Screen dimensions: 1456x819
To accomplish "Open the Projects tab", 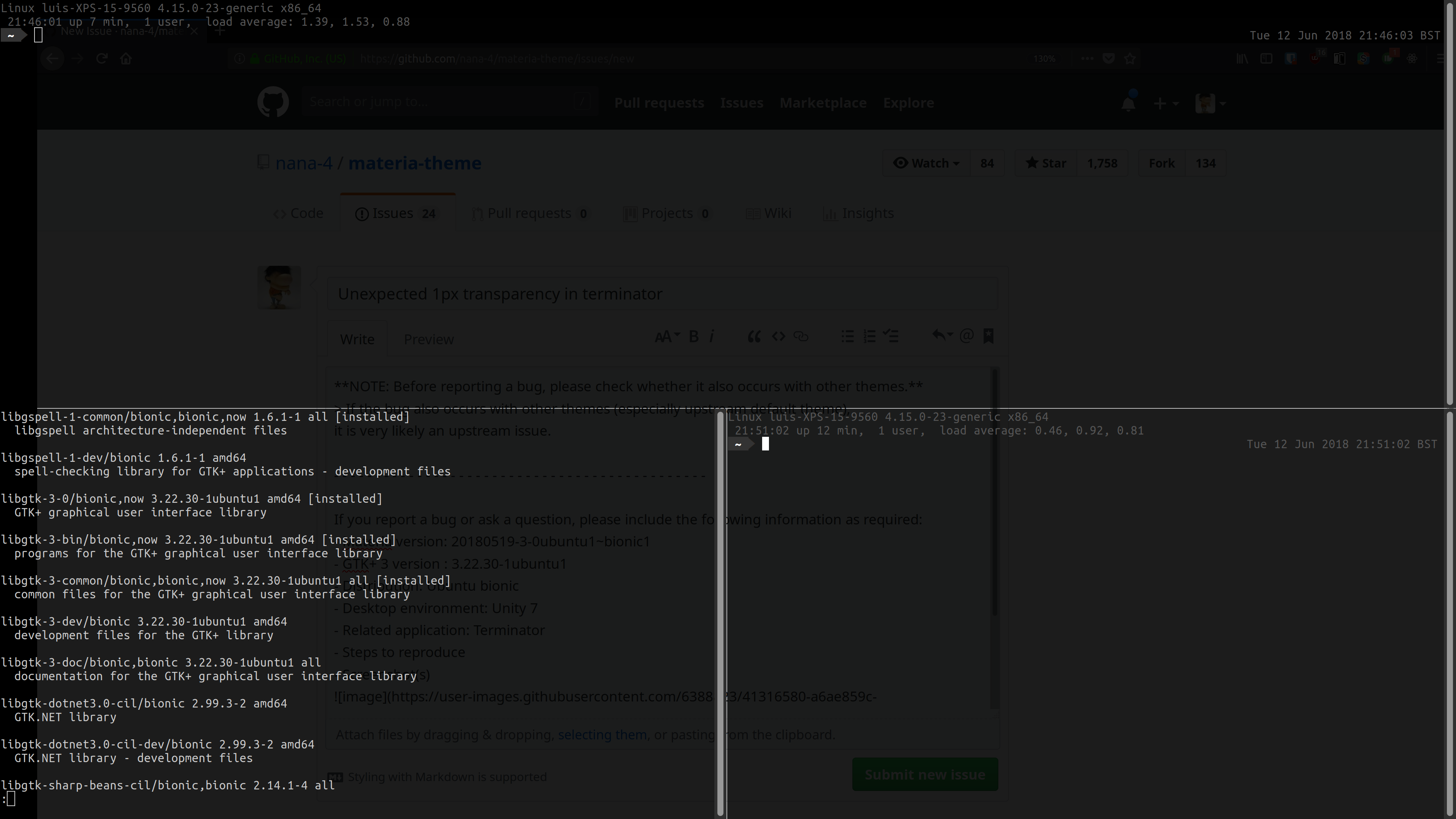I will 667,213.
